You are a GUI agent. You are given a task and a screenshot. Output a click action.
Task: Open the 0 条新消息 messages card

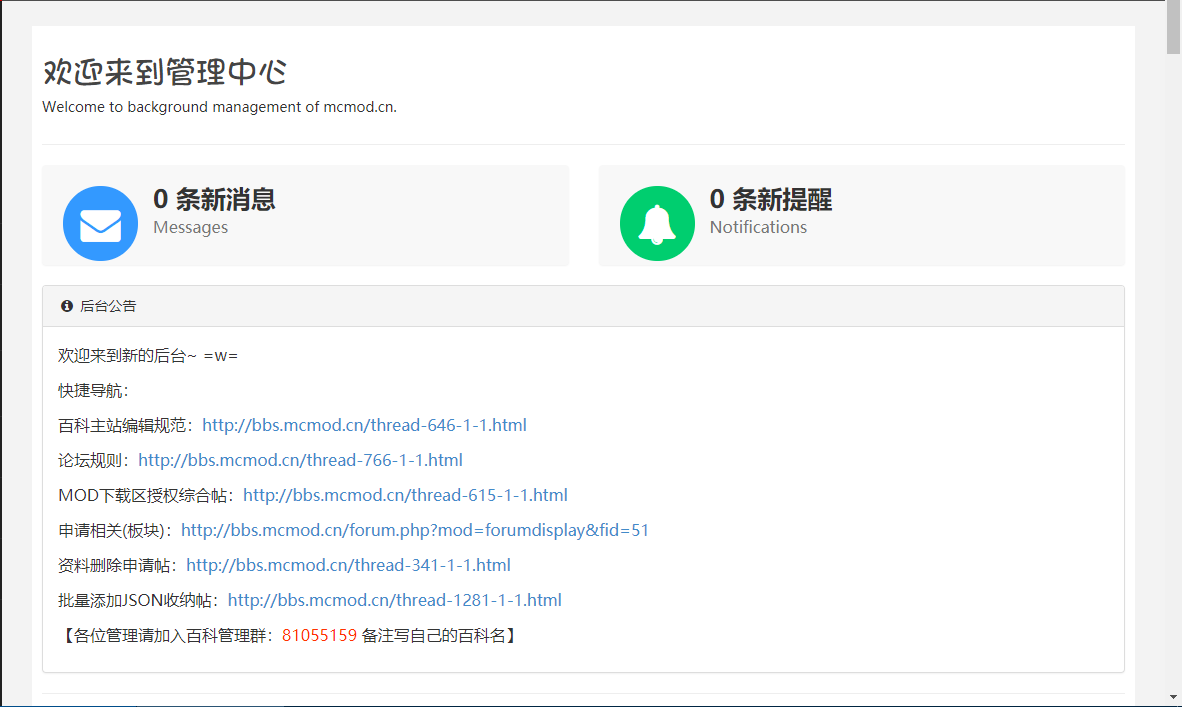305,216
